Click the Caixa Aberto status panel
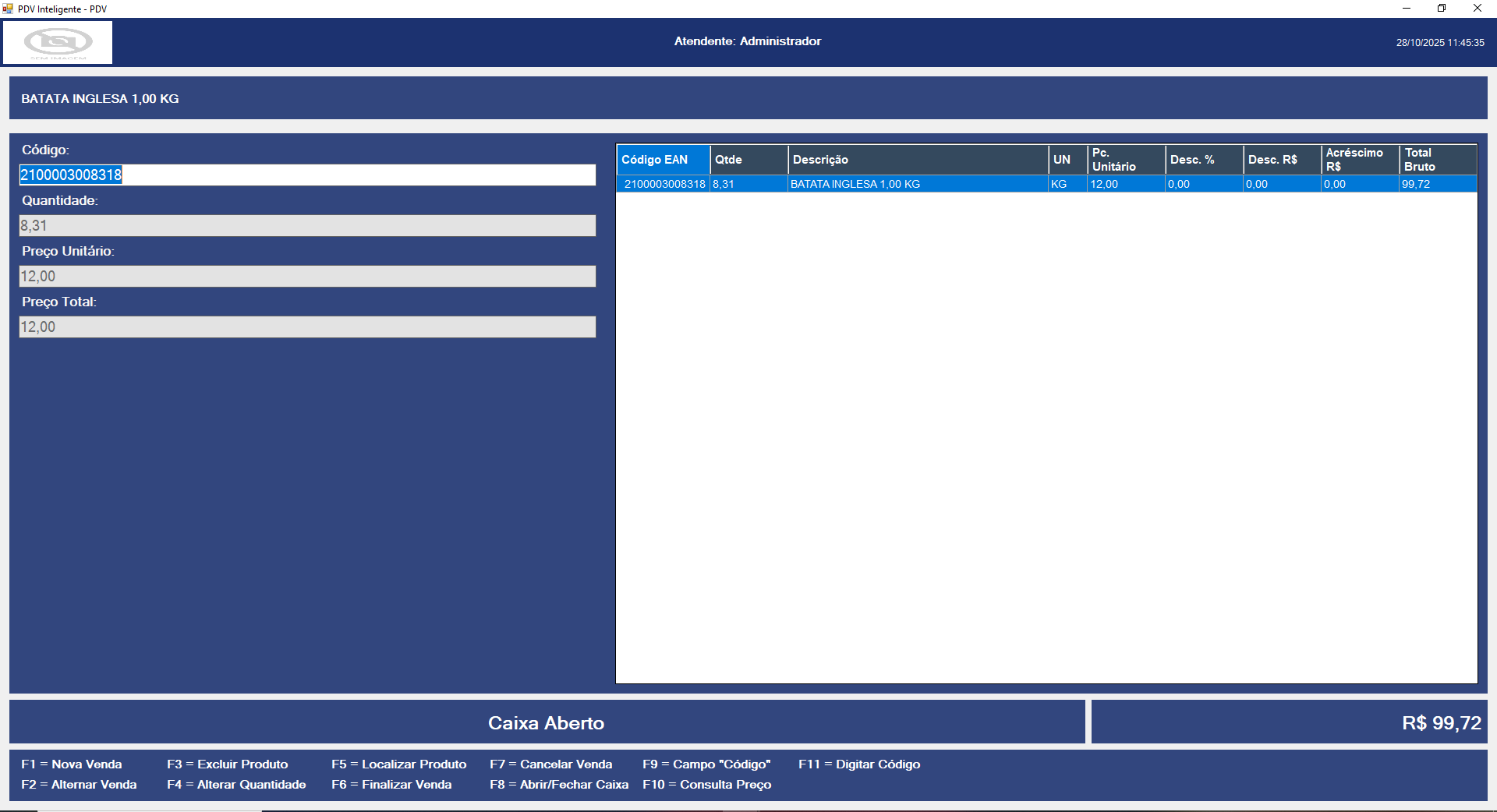 pyautogui.click(x=546, y=722)
